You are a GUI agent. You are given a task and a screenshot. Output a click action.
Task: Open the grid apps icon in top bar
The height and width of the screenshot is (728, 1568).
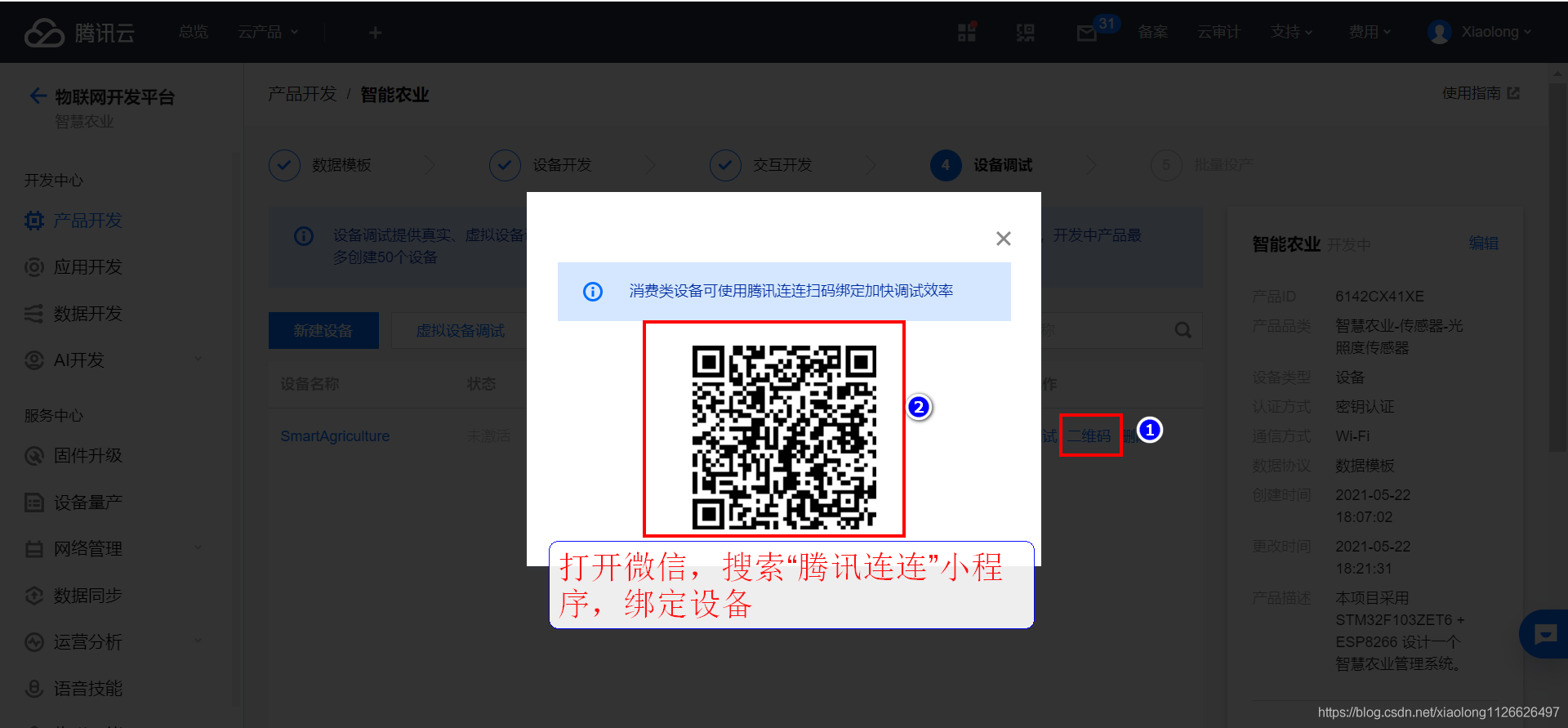(967, 32)
